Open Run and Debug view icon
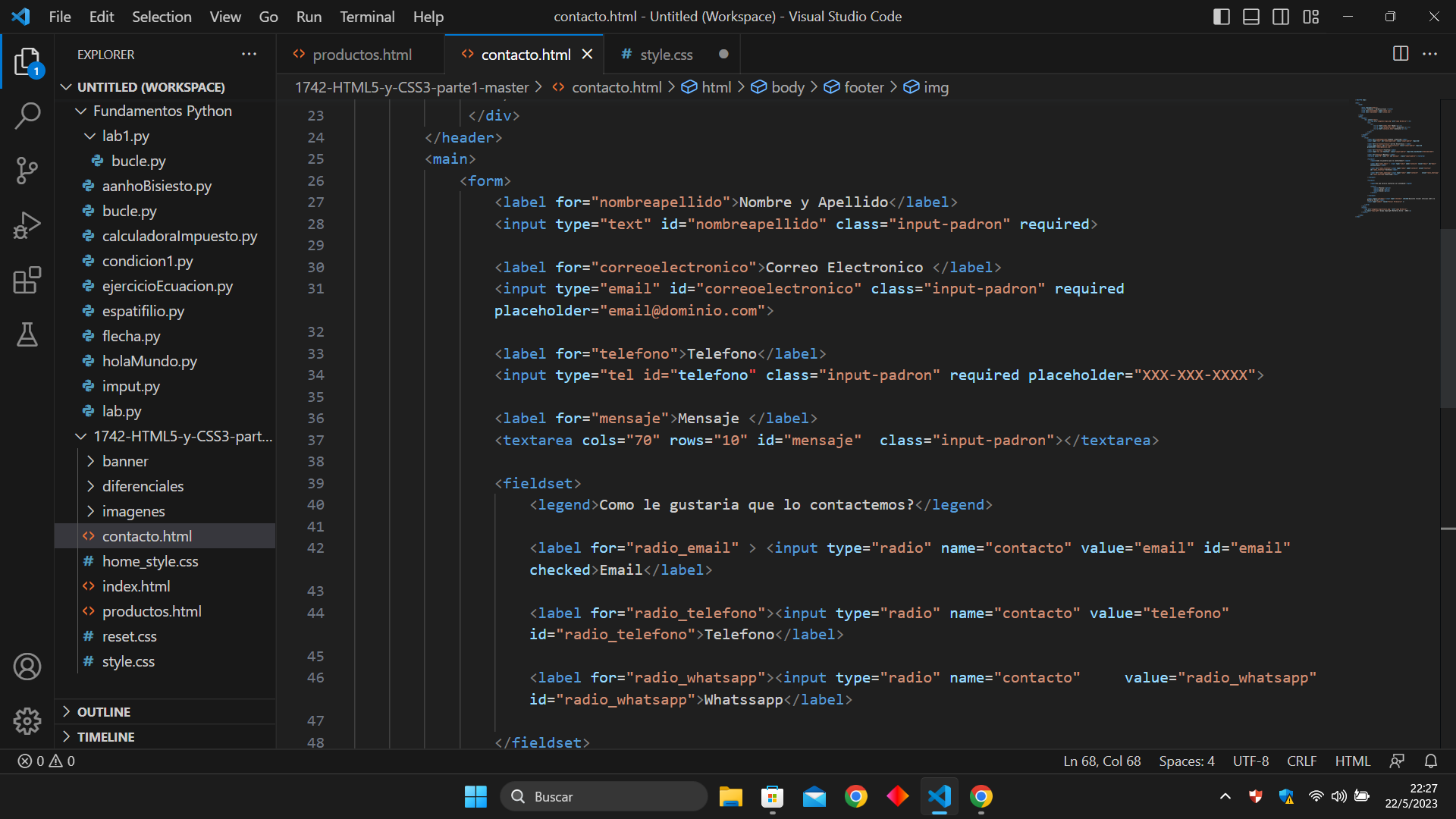The image size is (1456, 819). click(27, 225)
